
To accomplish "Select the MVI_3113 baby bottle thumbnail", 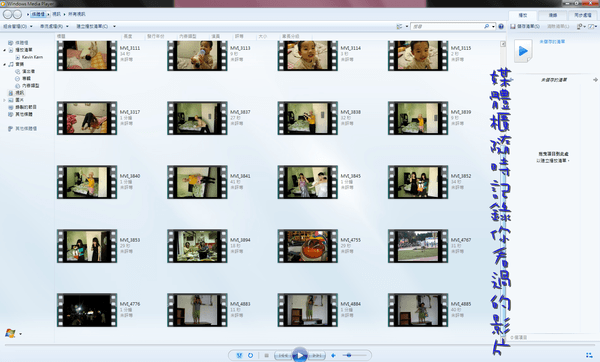I will (x=197, y=56).
